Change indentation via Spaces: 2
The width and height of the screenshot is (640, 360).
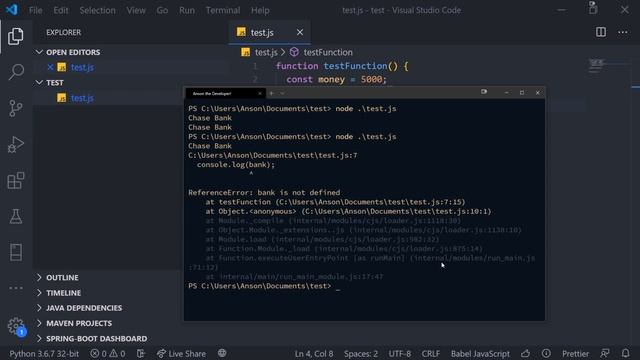tap(361, 353)
